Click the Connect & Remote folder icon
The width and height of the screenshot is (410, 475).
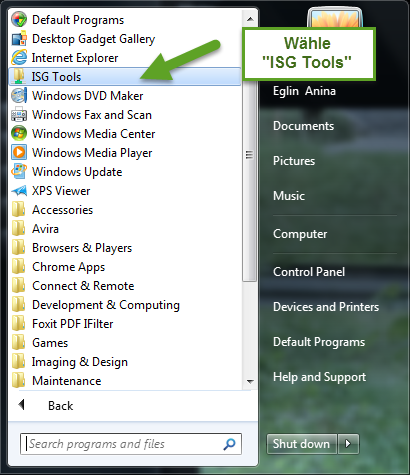coord(18,286)
